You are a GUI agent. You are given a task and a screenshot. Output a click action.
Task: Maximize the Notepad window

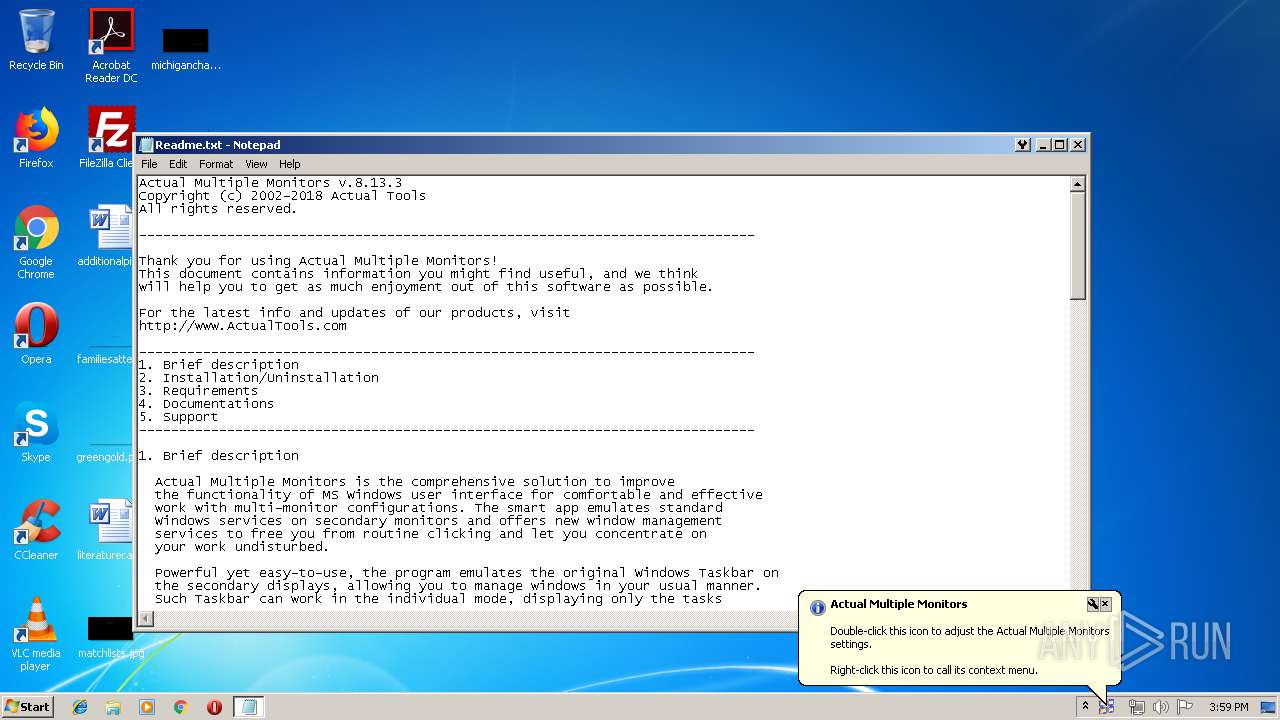coord(1060,145)
